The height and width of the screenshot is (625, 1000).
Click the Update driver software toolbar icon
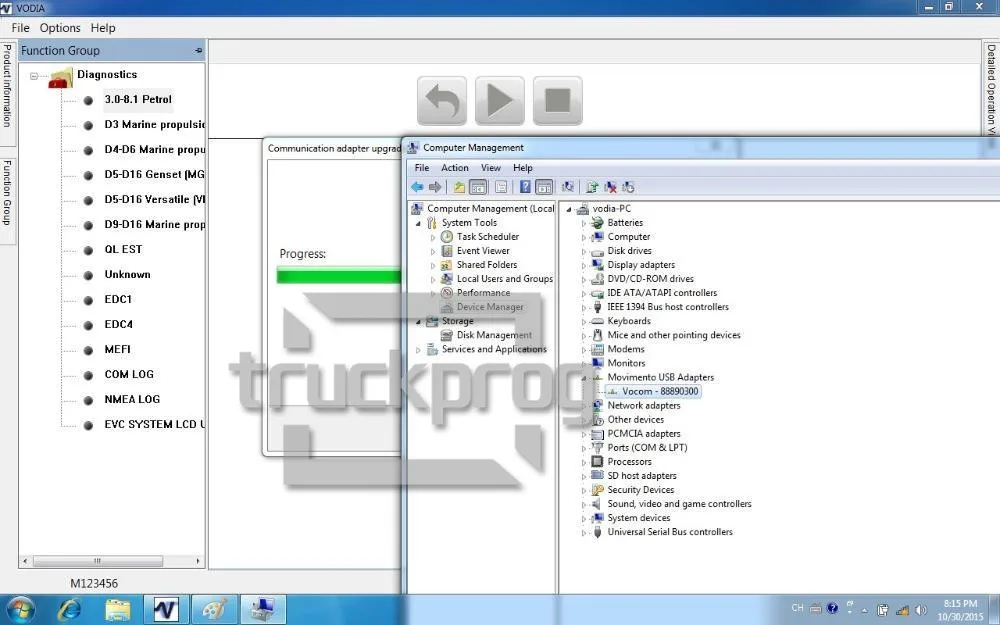592,187
